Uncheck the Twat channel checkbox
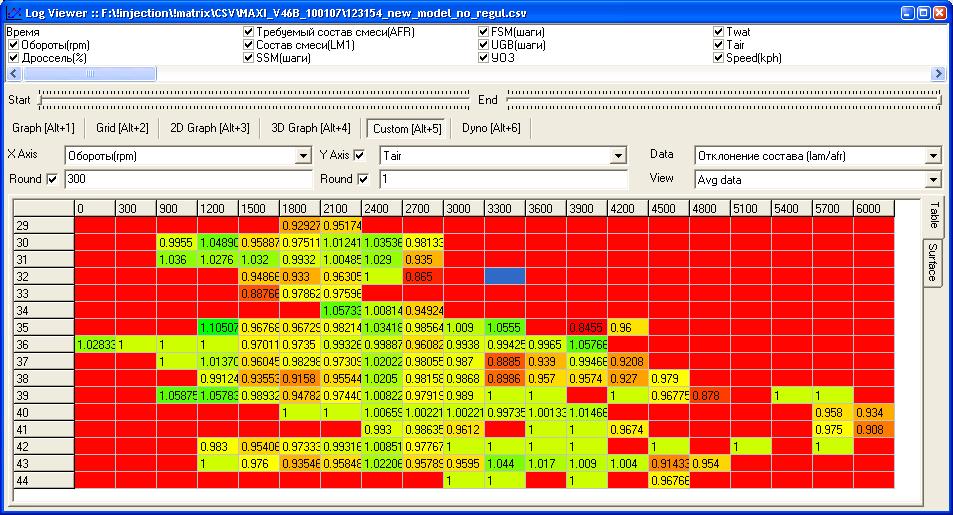 (719, 32)
